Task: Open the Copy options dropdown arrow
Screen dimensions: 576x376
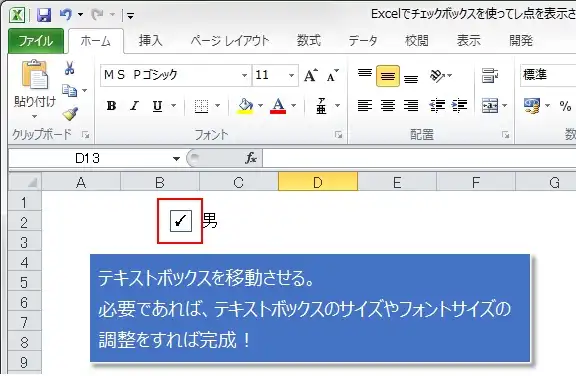Action: [x=84, y=90]
